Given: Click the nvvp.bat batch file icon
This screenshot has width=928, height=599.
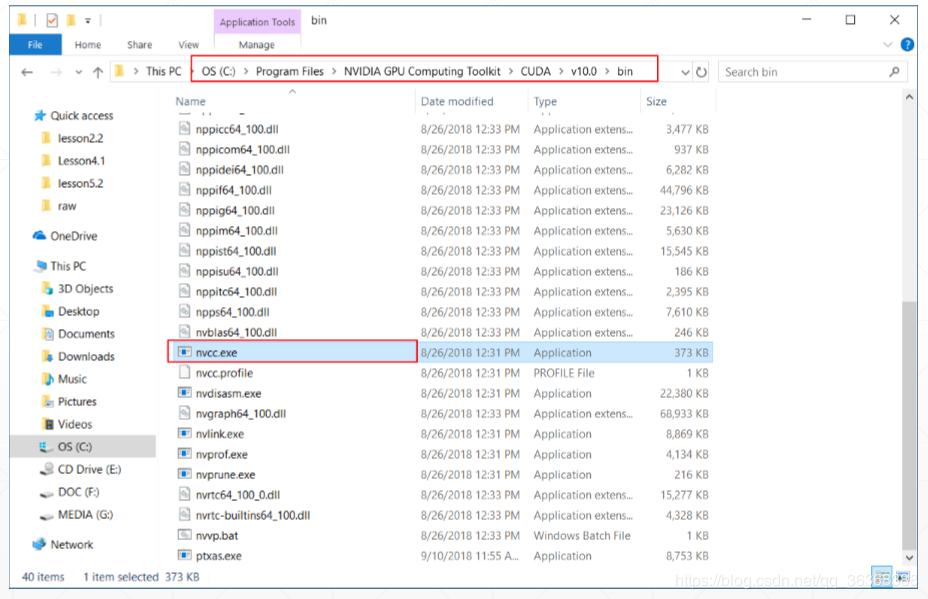Looking at the screenshot, I should click(x=185, y=535).
